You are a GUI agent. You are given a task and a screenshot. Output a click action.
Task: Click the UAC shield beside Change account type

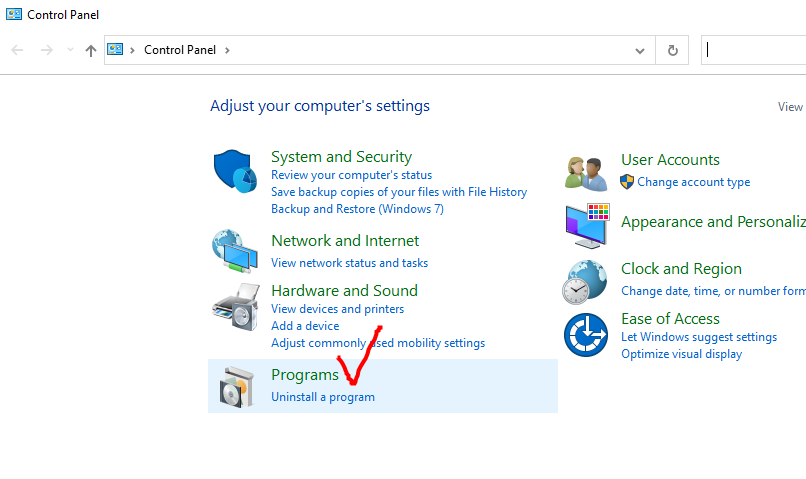(x=627, y=181)
